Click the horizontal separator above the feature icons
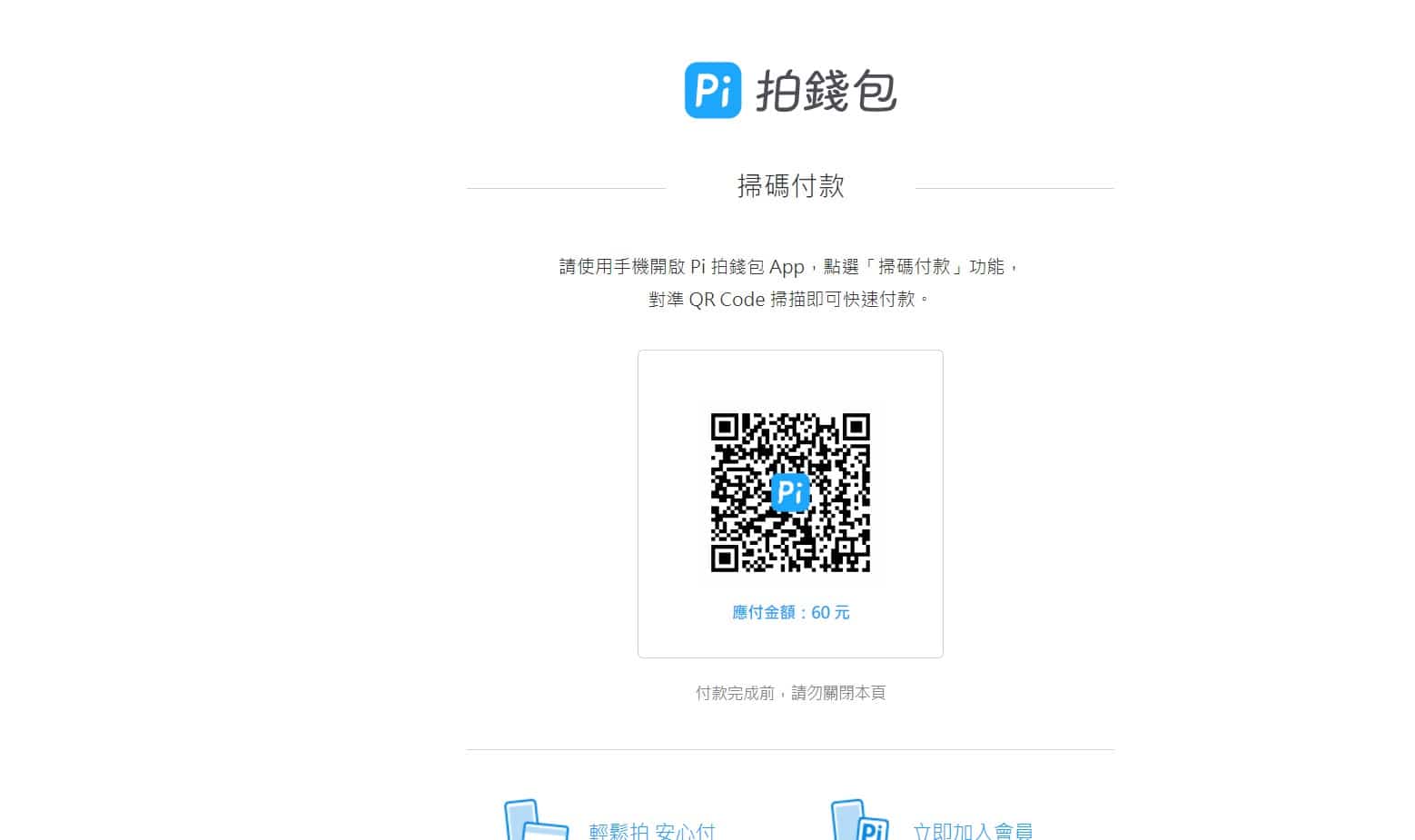This screenshot has height=840, width=1415. (789, 749)
